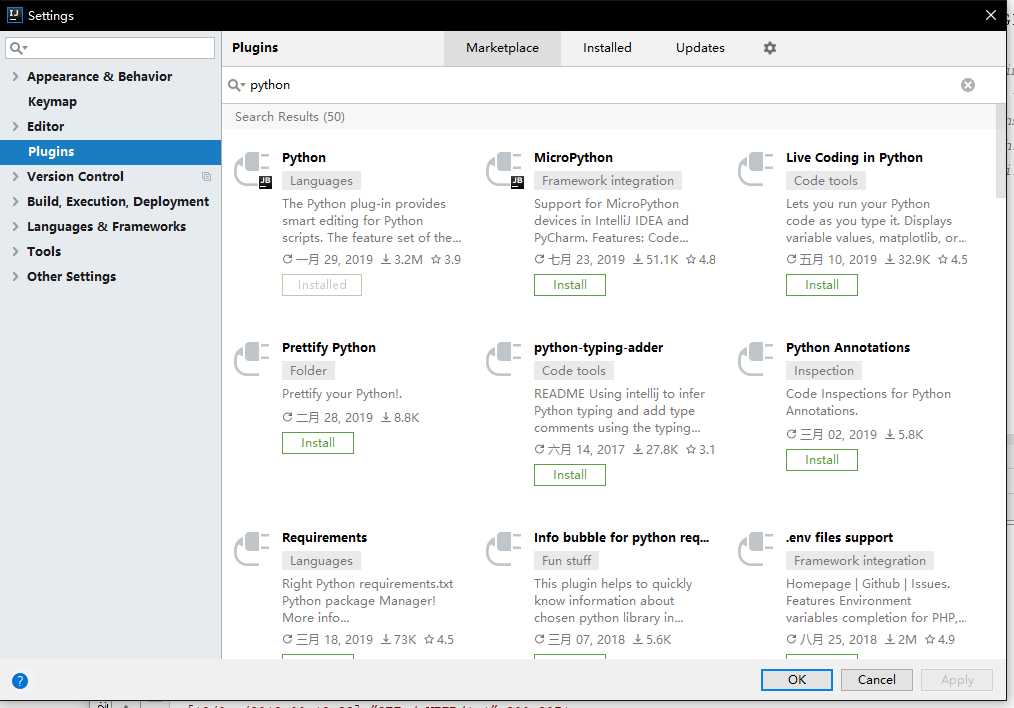The image size is (1014, 708).
Task: Install the Prettify Python plugin
Action: tap(318, 443)
